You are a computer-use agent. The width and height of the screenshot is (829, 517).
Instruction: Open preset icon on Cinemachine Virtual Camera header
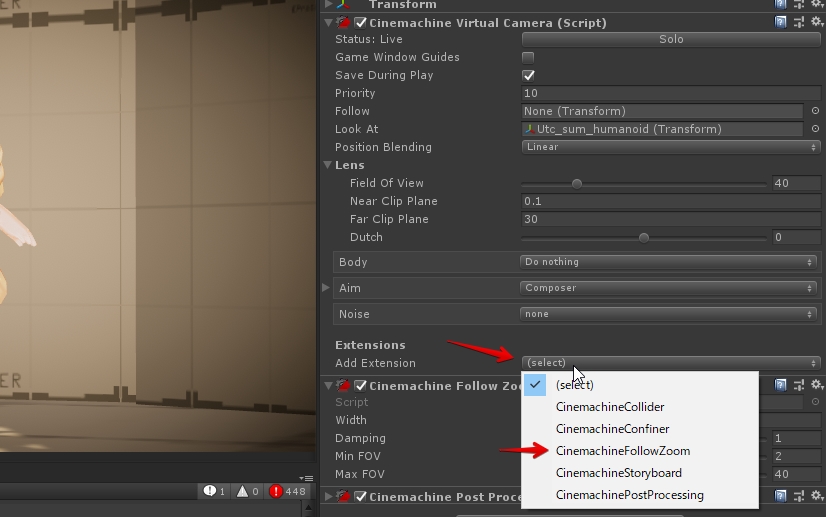click(x=798, y=22)
